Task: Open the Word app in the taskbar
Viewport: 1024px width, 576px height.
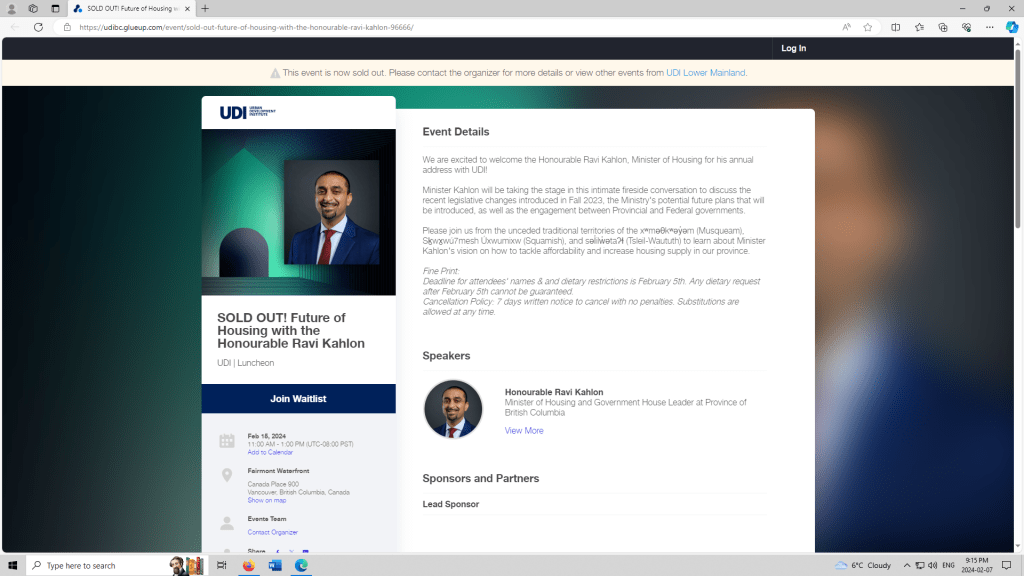Action: click(275, 565)
